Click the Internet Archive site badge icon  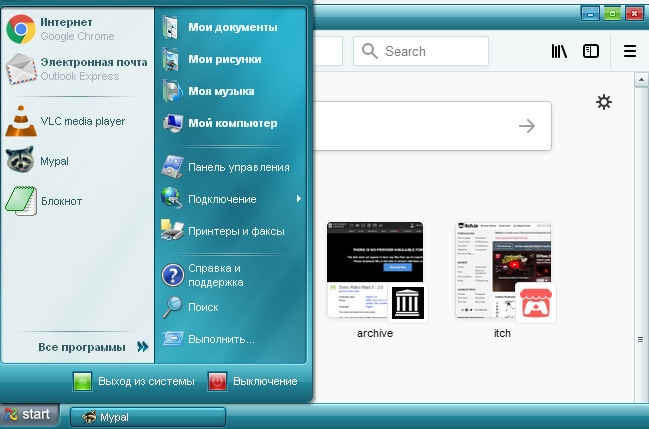click(x=408, y=303)
